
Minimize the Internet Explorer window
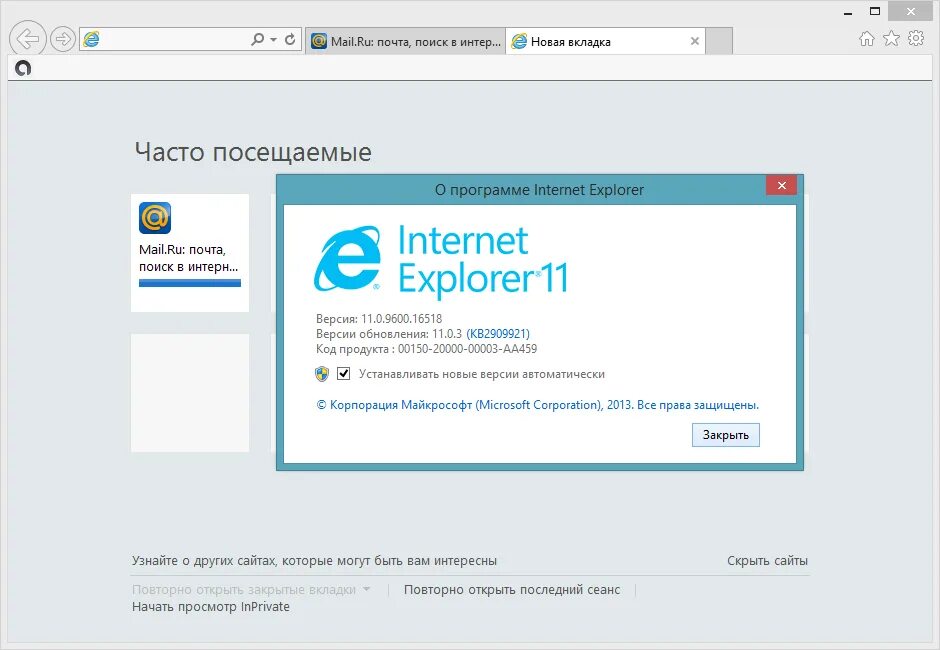(848, 13)
